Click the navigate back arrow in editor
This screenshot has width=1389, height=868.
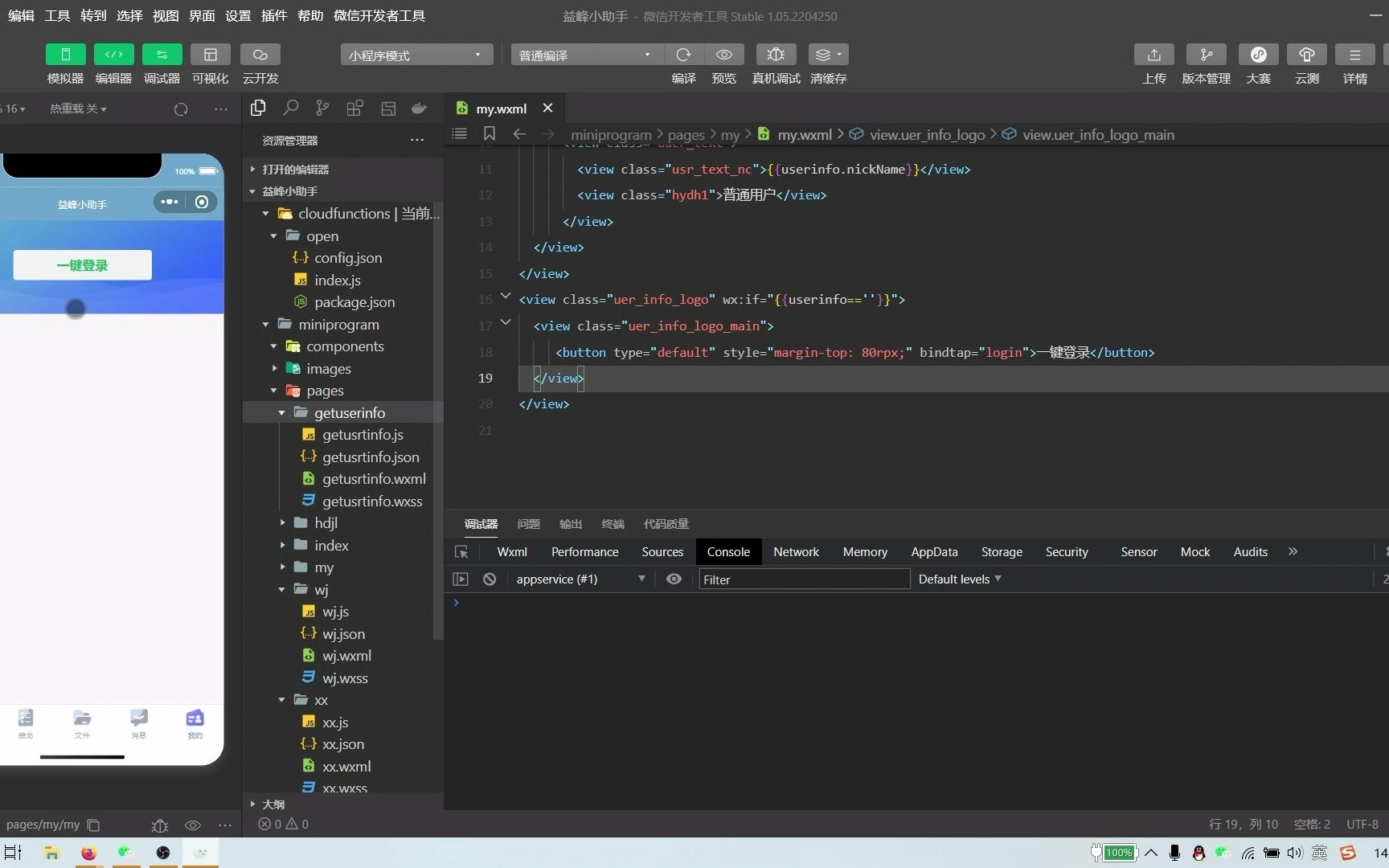click(519, 134)
